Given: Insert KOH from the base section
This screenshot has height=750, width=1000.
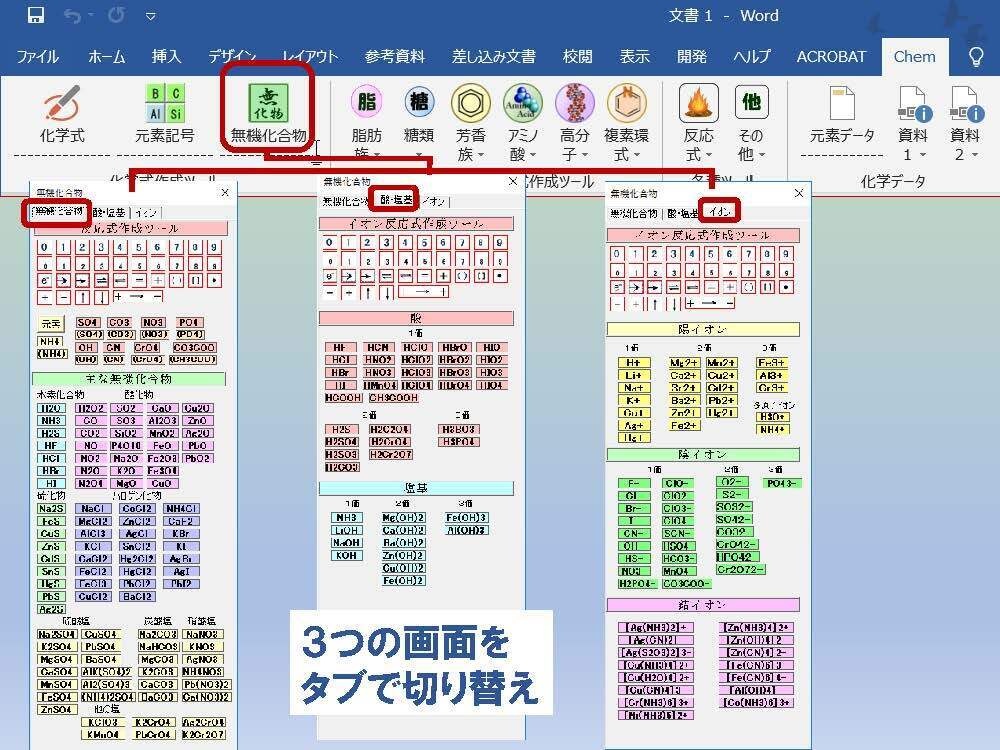Looking at the screenshot, I should 346,555.
